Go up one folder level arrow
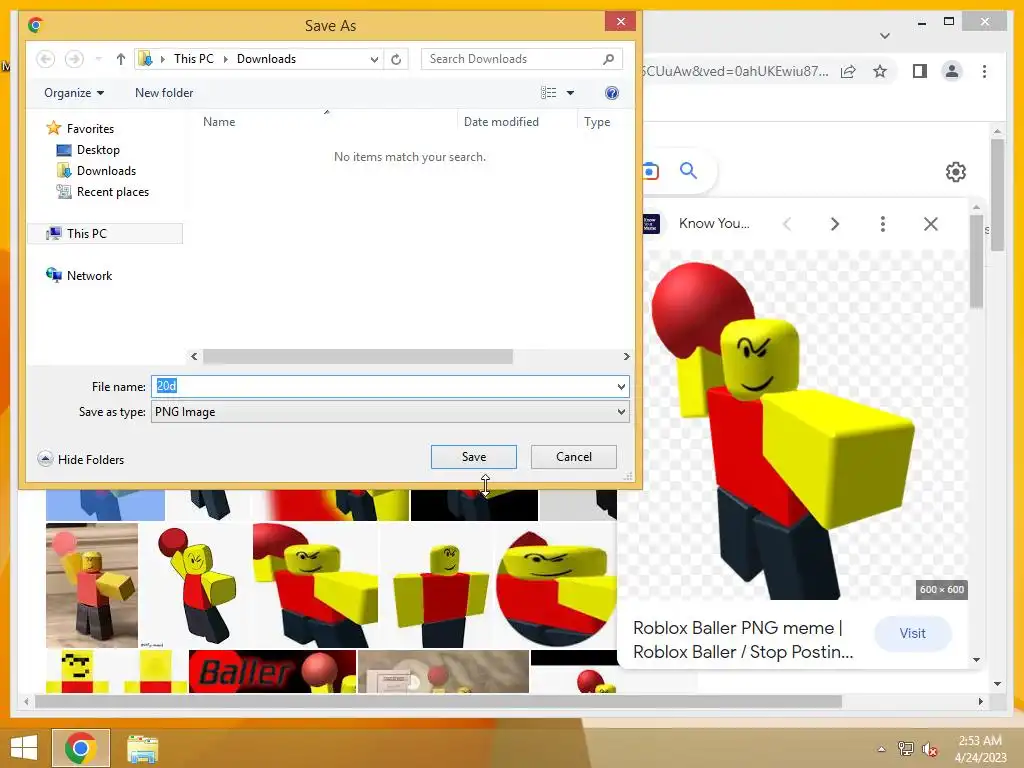Screen dimensions: 1024x768 (x=121, y=59)
